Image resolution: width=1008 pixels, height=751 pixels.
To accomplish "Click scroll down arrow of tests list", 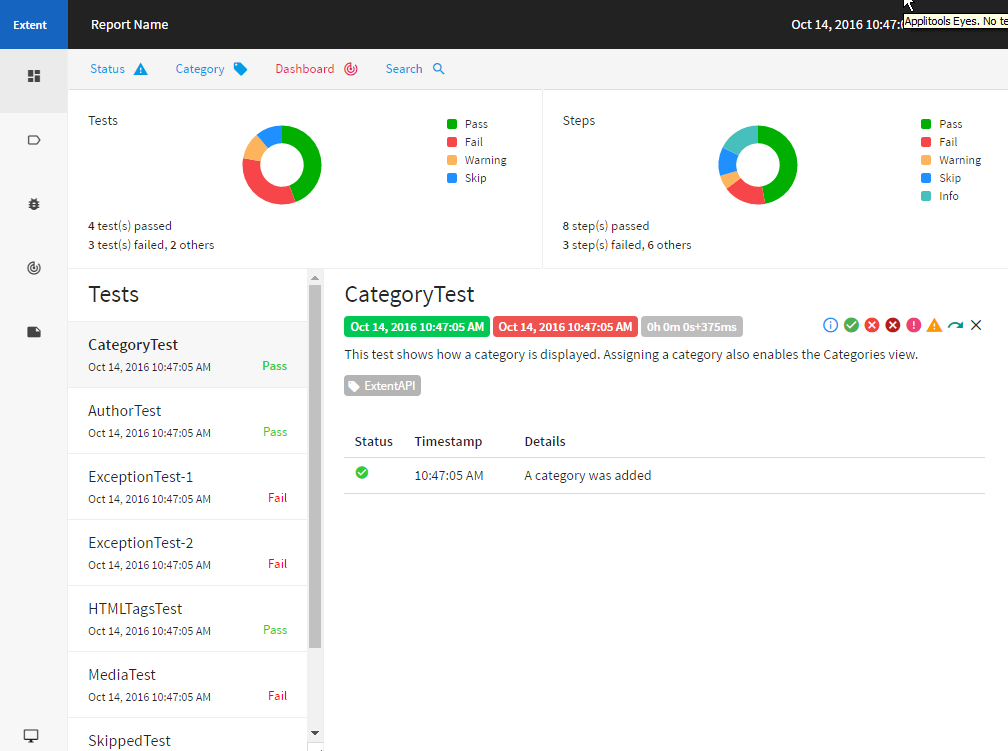I will (315, 733).
